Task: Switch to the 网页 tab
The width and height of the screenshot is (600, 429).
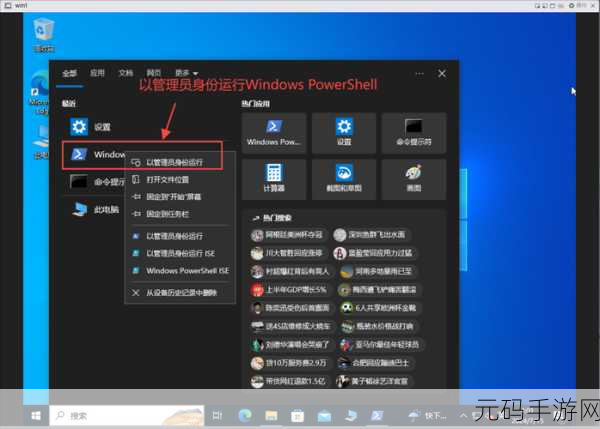Action: 154,73
